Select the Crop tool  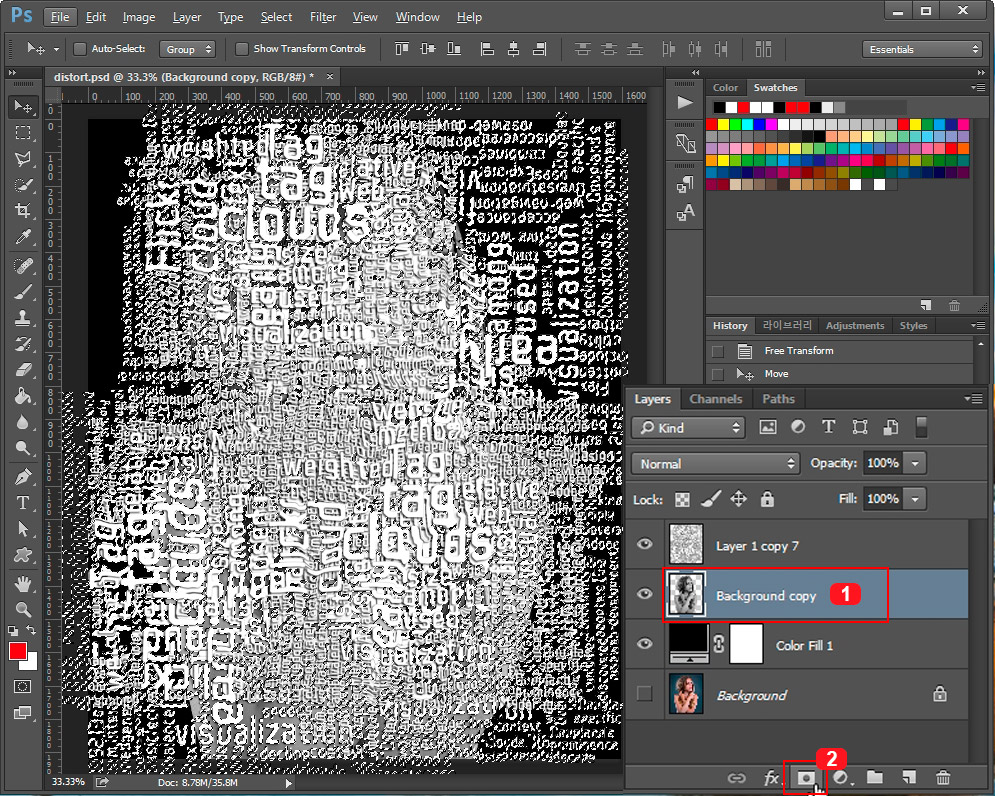(23, 211)
